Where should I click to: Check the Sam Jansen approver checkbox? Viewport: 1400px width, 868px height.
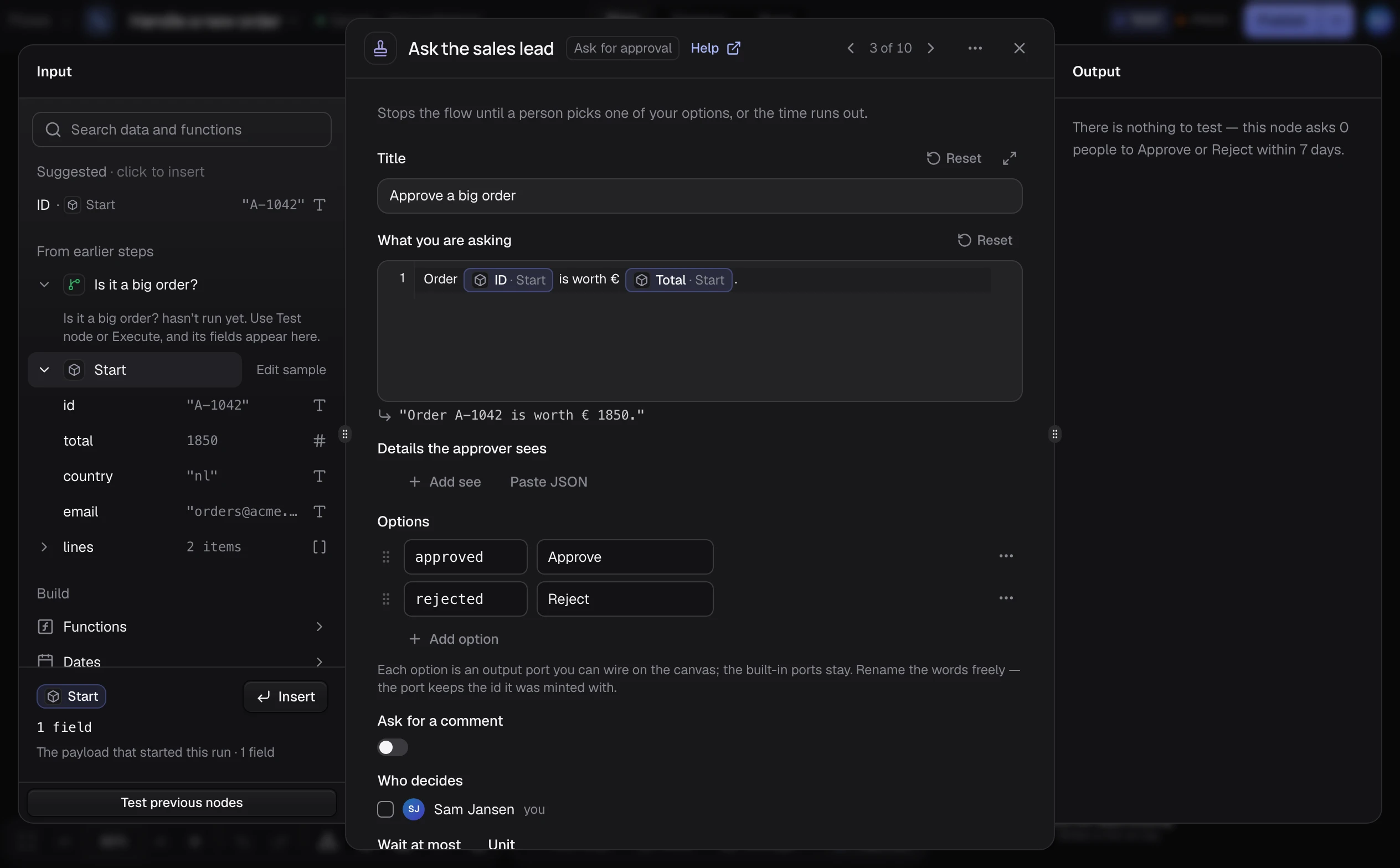point(385,809)
